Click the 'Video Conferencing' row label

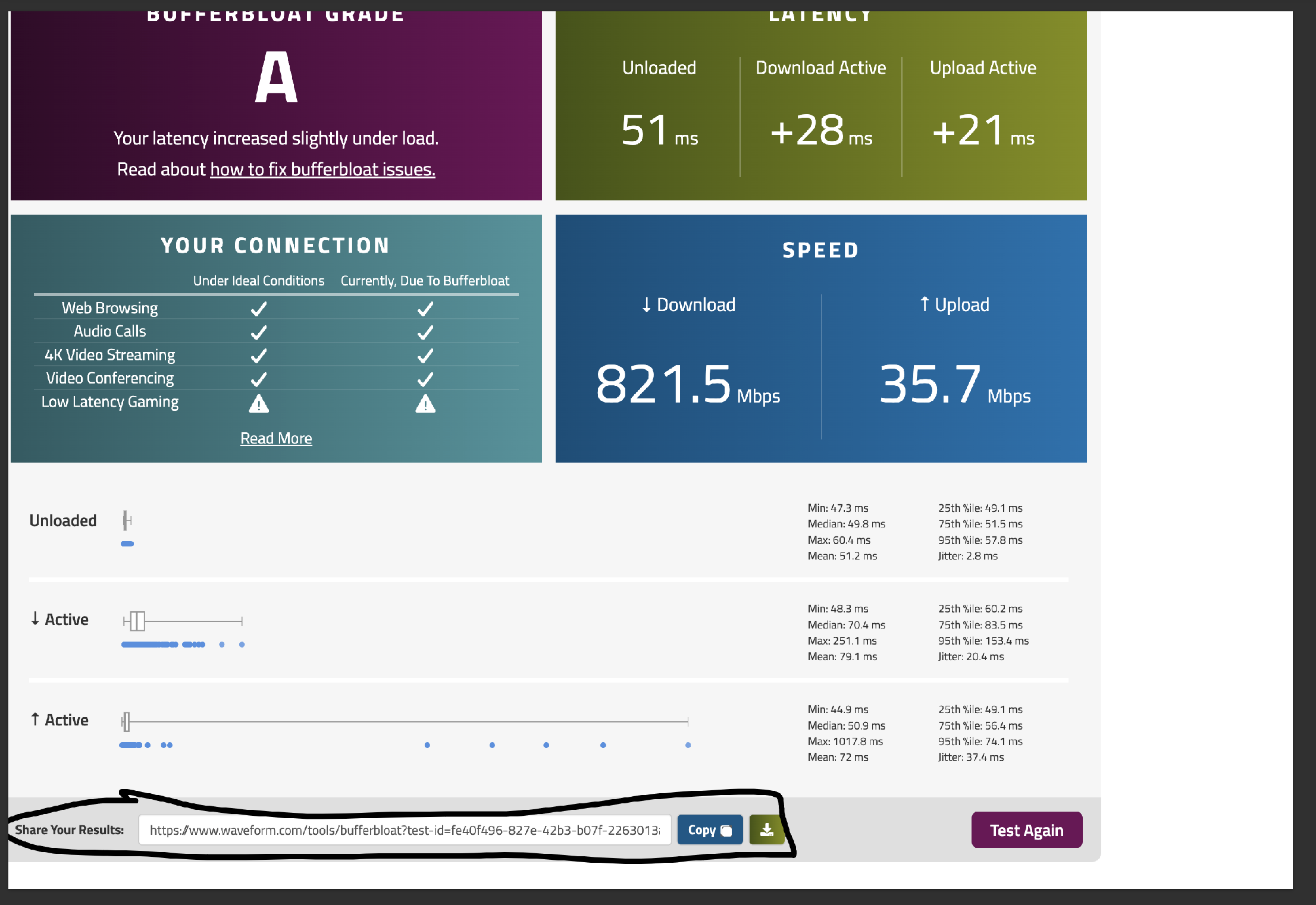110,378
